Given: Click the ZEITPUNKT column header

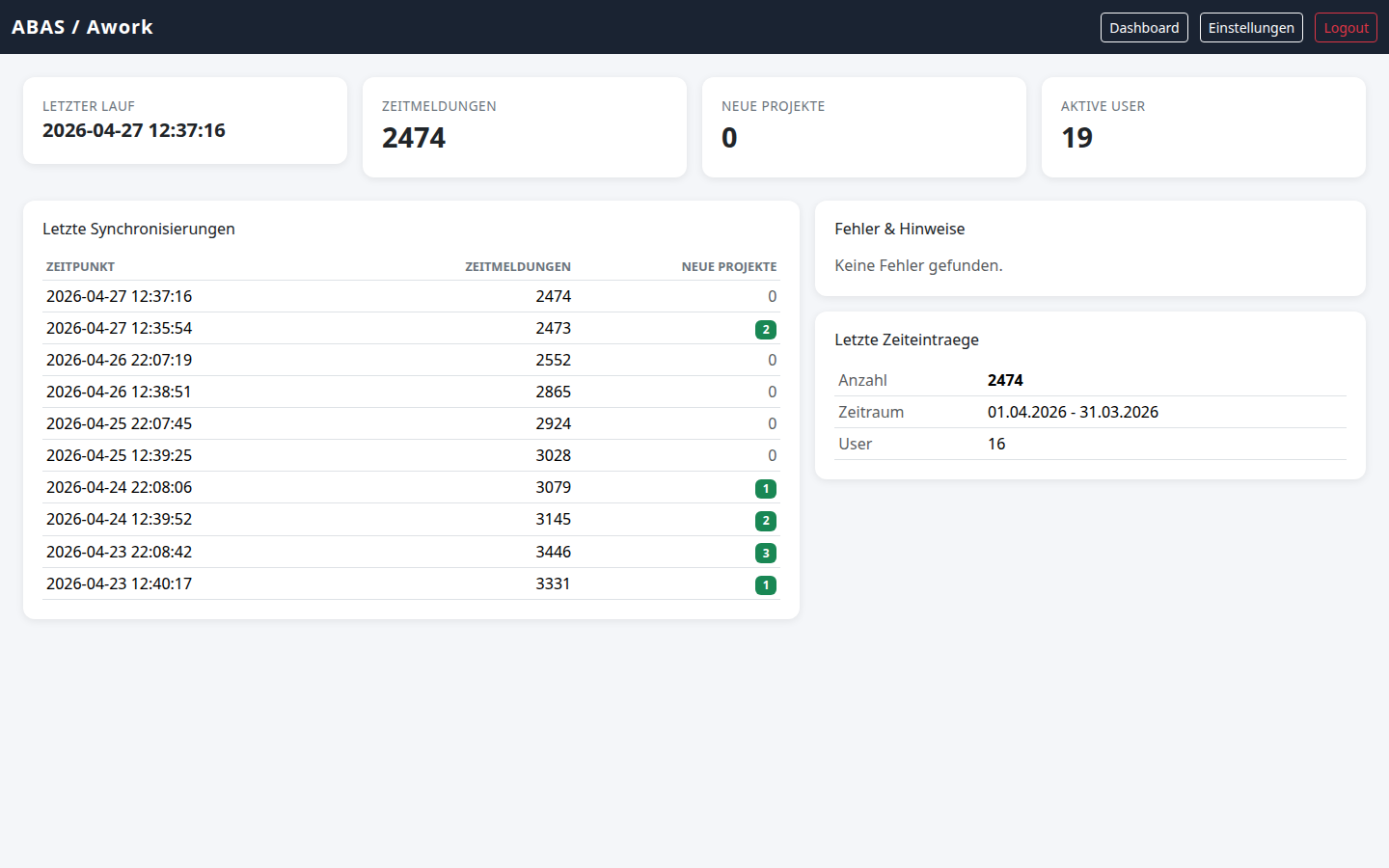Looking at the screenshot, I should 80,266.
